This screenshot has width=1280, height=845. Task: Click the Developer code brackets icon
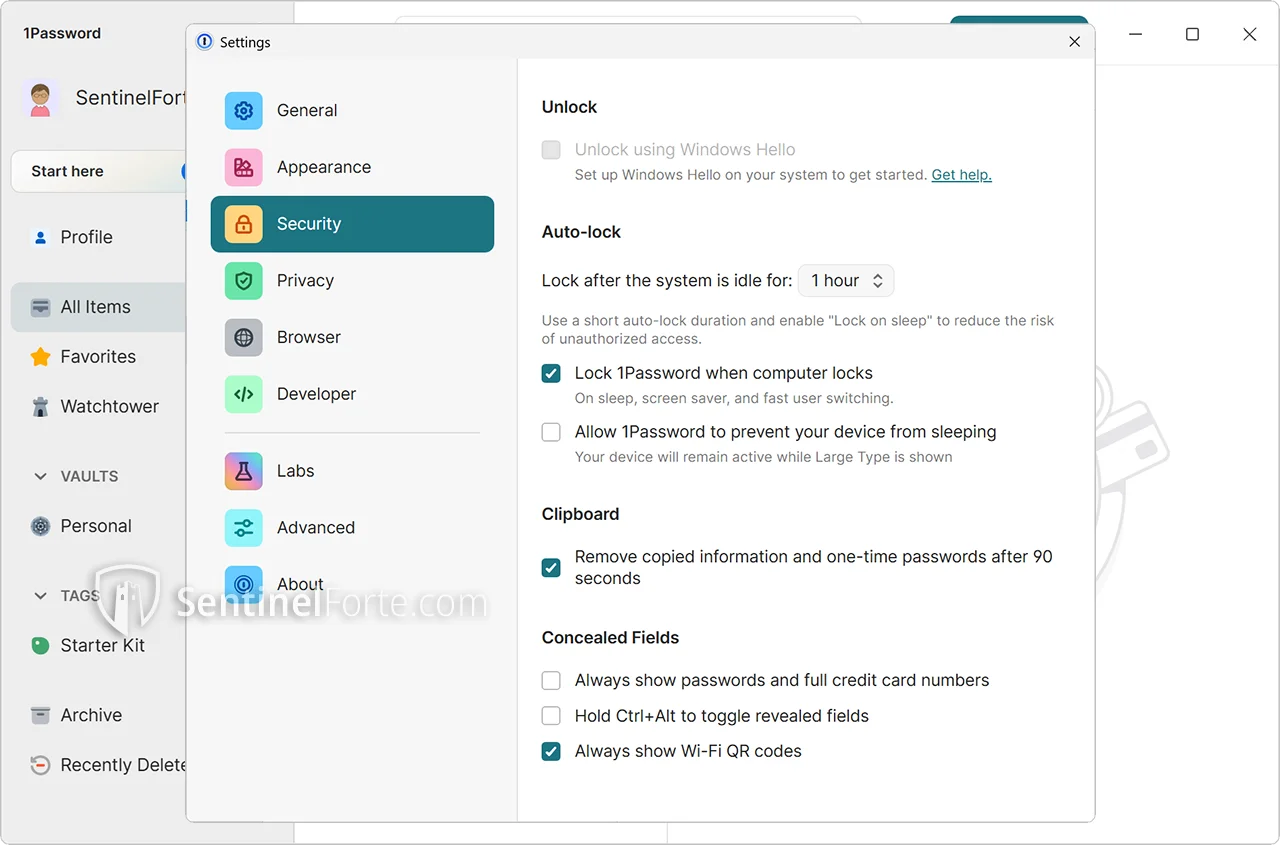[x=244, y=394]
